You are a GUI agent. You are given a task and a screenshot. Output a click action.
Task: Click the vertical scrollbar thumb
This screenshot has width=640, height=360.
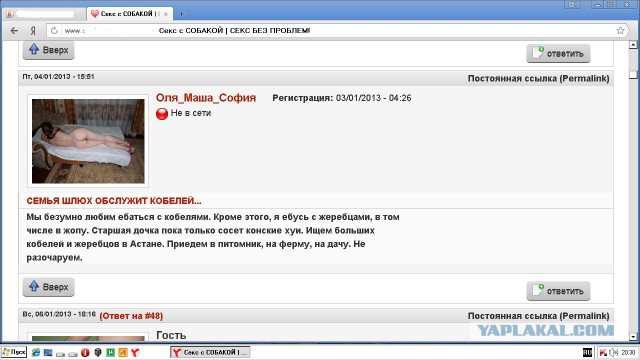point(633,75)
